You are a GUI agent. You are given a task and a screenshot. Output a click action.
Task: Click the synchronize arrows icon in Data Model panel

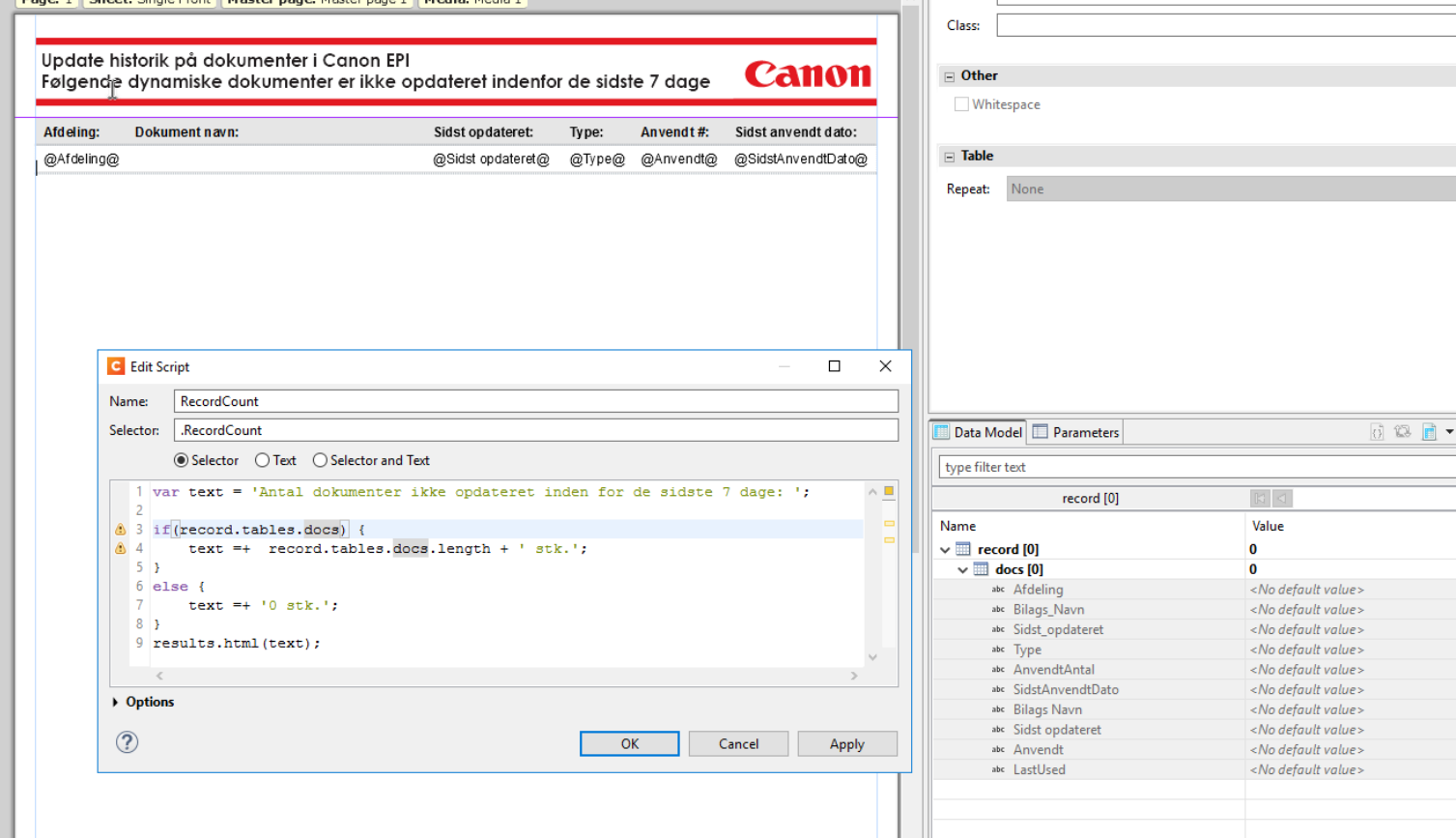[x=1403, y=432]
